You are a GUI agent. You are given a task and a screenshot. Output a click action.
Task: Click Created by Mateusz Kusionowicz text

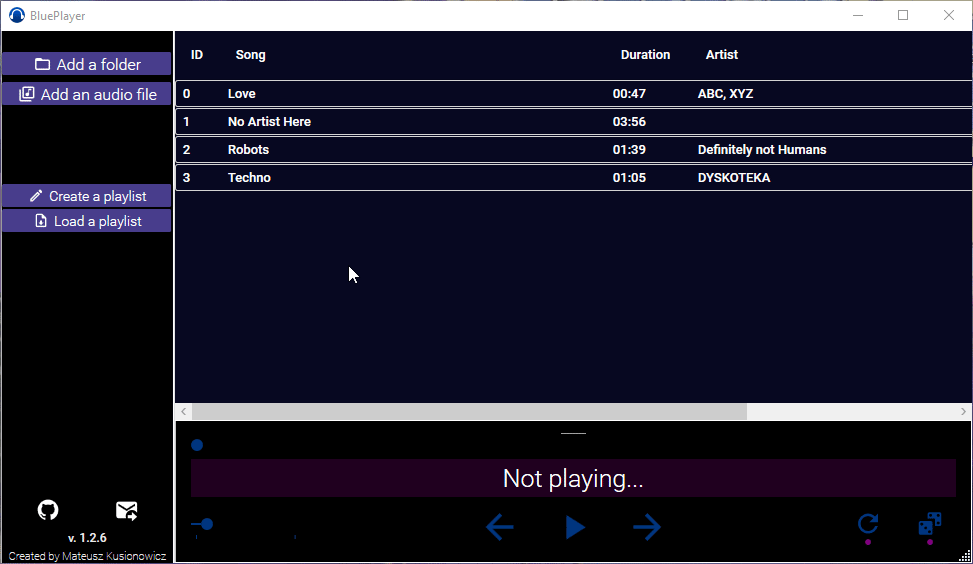pos(87,556)
